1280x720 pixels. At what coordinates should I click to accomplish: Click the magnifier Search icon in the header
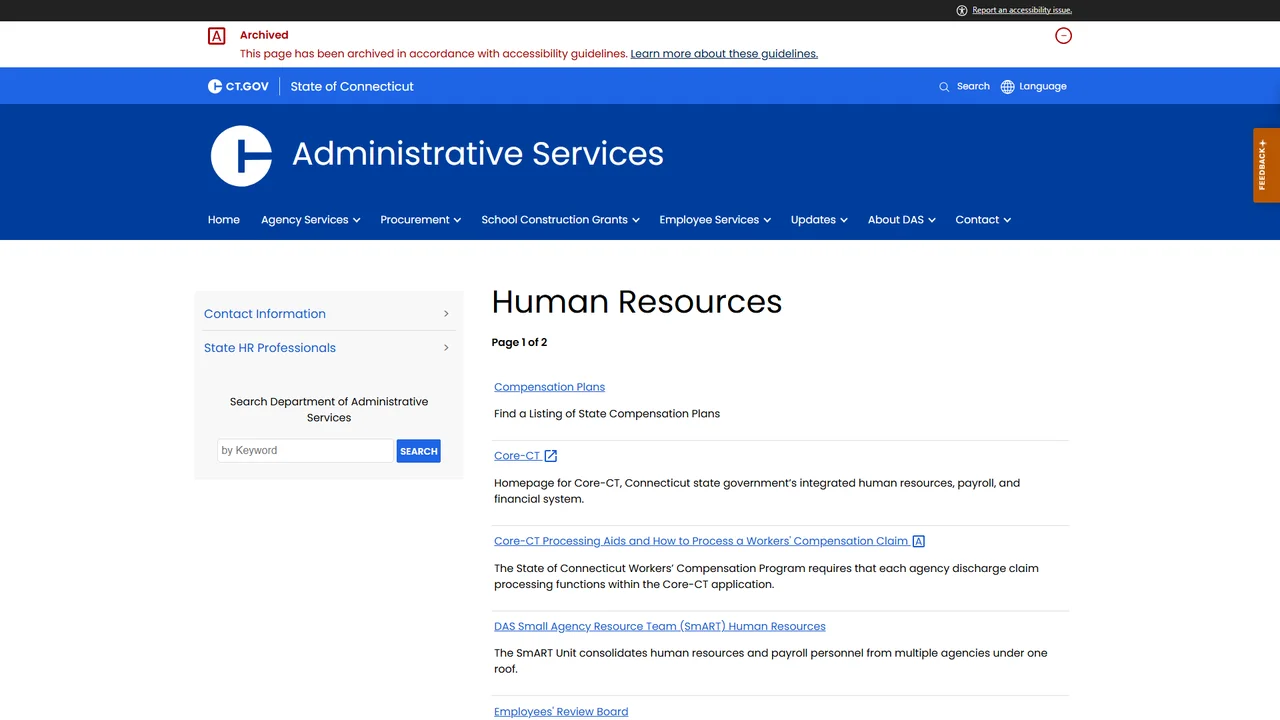(944, 87)
